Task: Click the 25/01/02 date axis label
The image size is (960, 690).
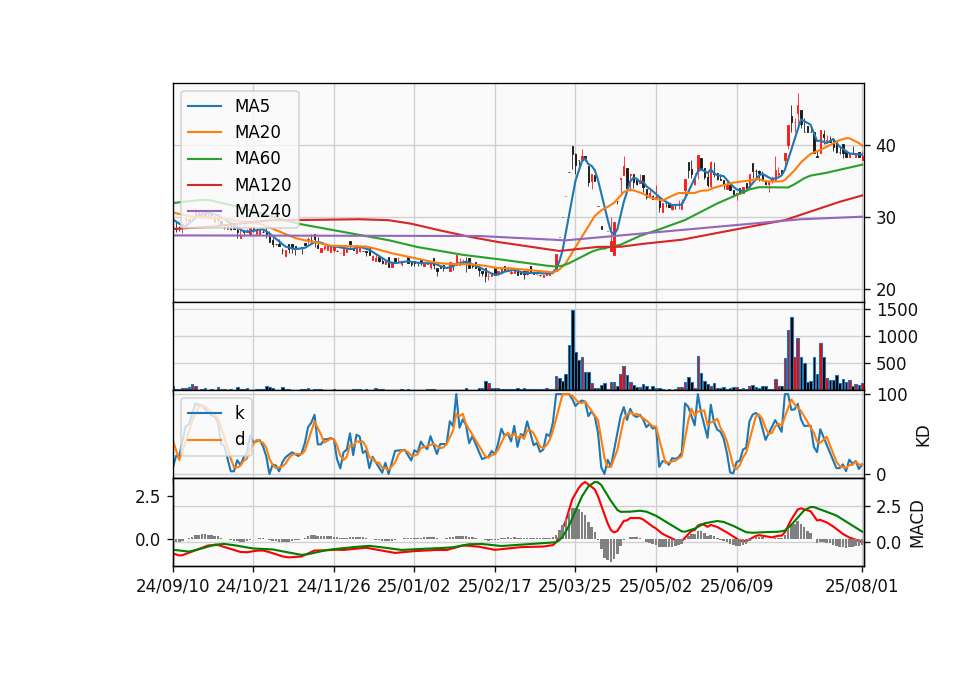Action: pos(413,586)
